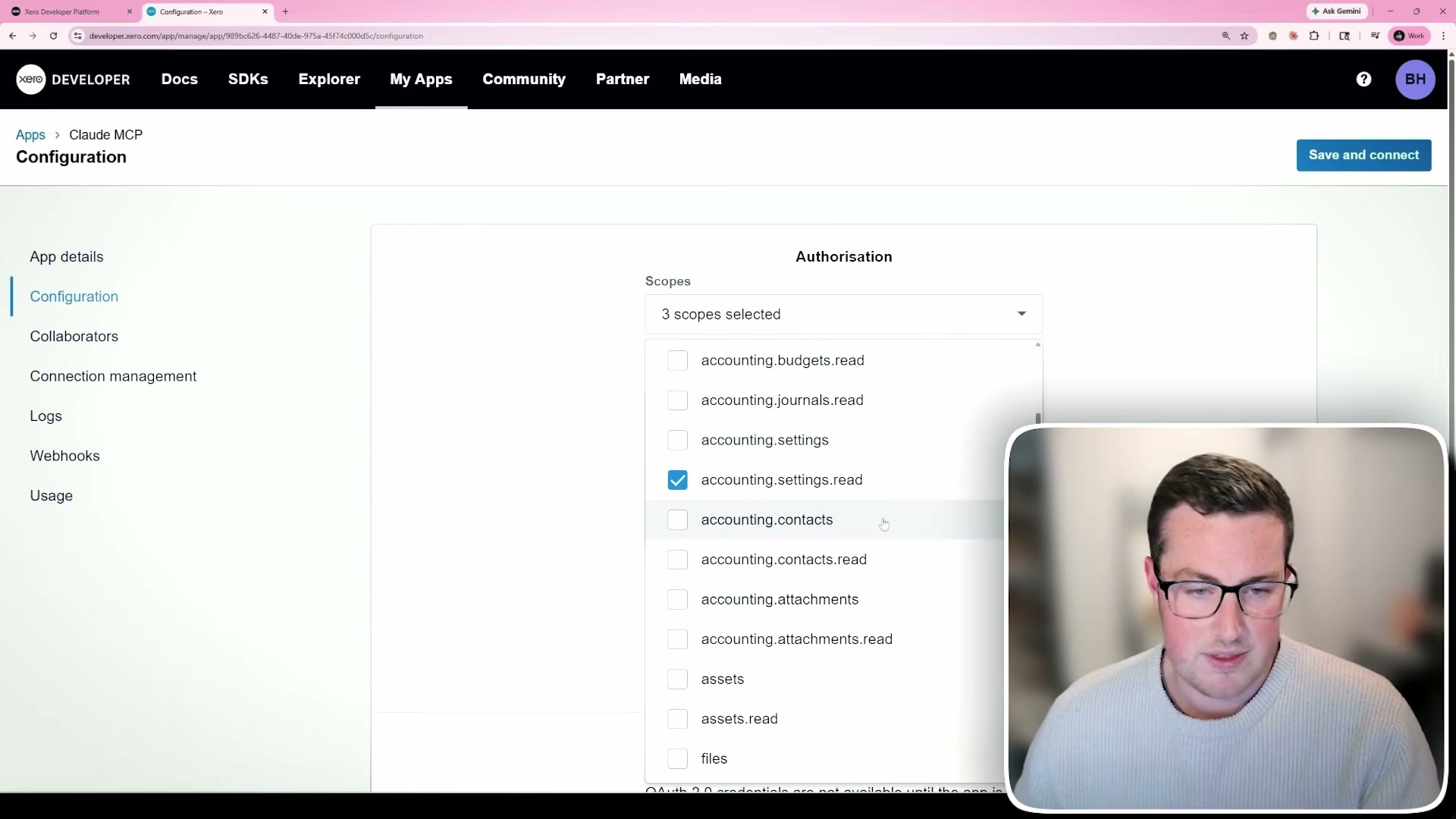This screenshot has width=1456, height=819.
Task: Tick the accounting.contacts checkbox
Action: [x=677, y=520]
